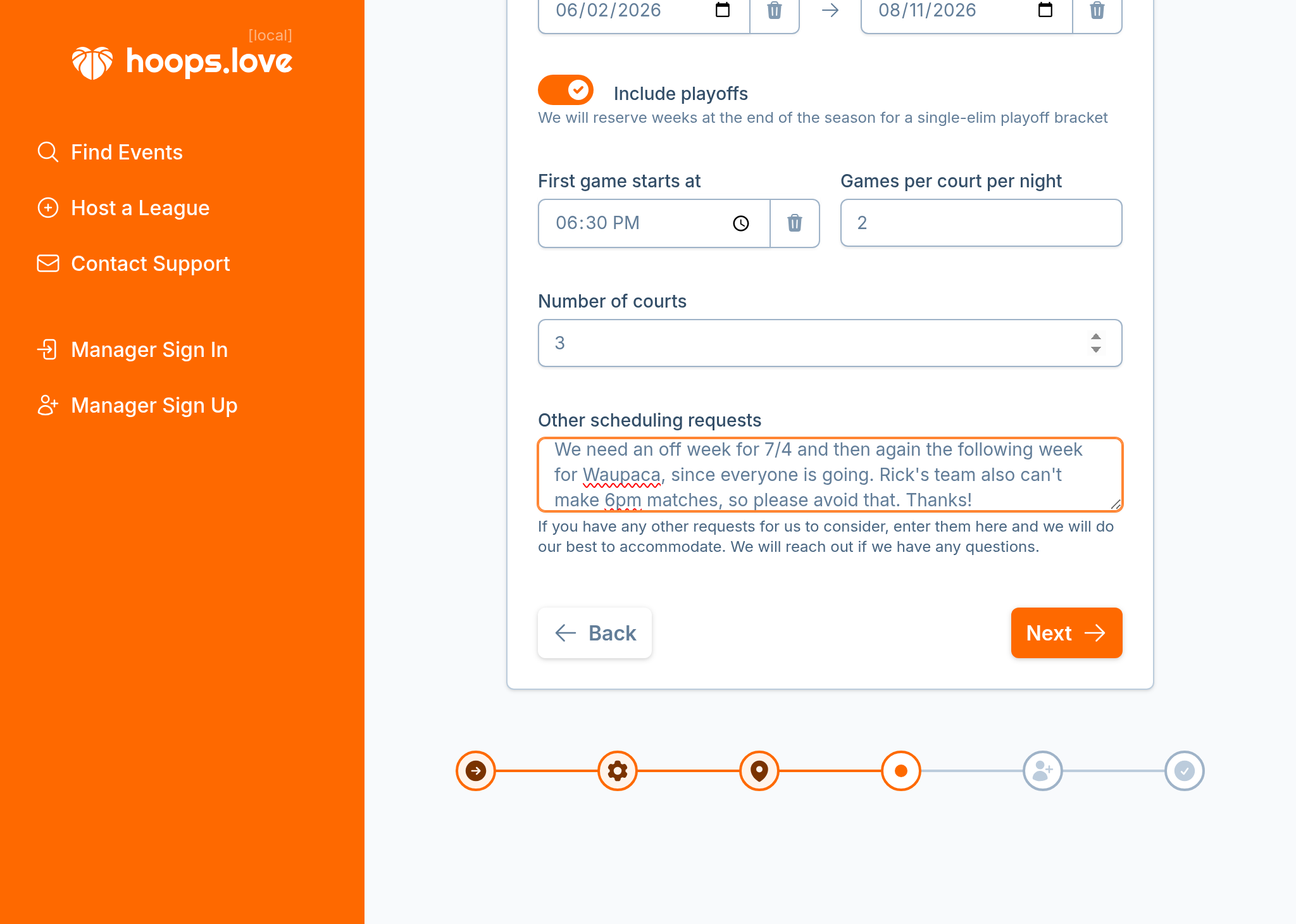
Task: Click the Other scheduling requests textarea
Action: coord(830,475)
